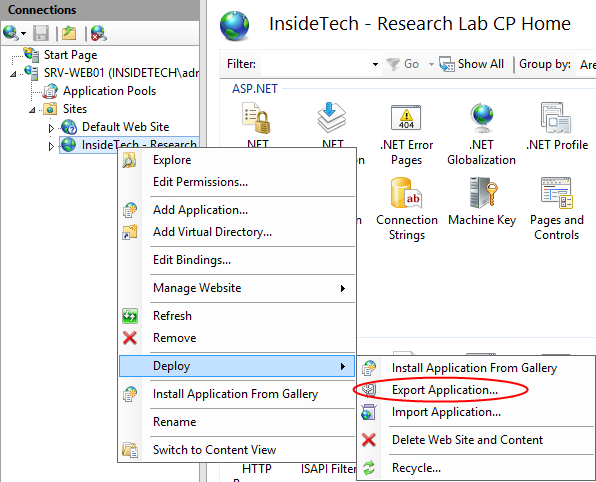Screen dimensions: 596x482
Task: Open the .NET Profile feature icon
Action: pos(556,117)
